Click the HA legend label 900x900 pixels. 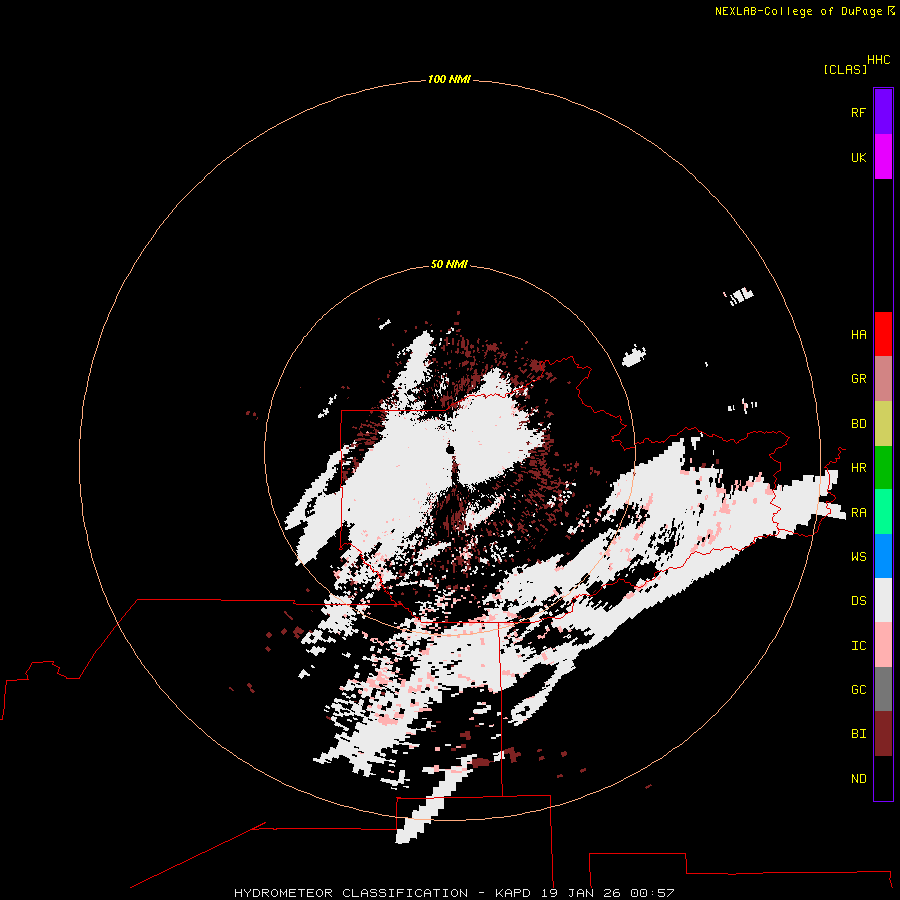[x=858, y=335]
